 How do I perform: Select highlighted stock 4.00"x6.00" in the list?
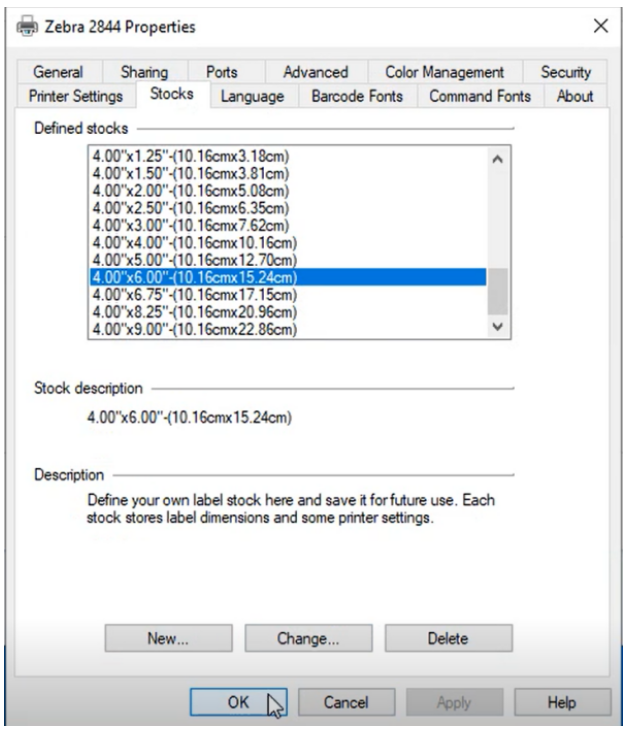click(288, 277)
